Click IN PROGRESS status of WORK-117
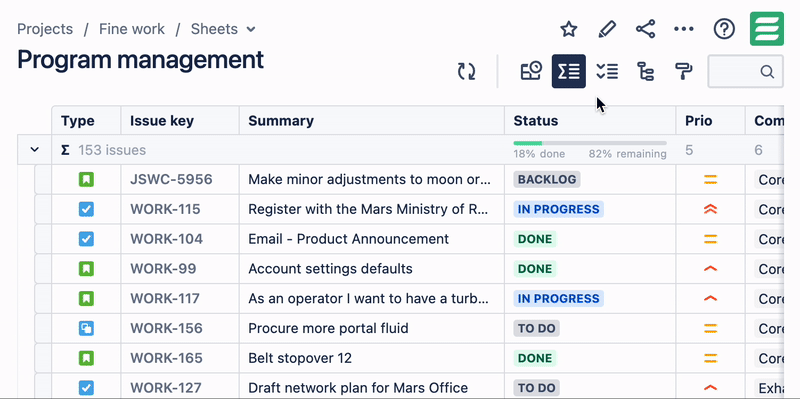Image resolution: width=800 pixels, height=399 pixels. click(559, 298)
